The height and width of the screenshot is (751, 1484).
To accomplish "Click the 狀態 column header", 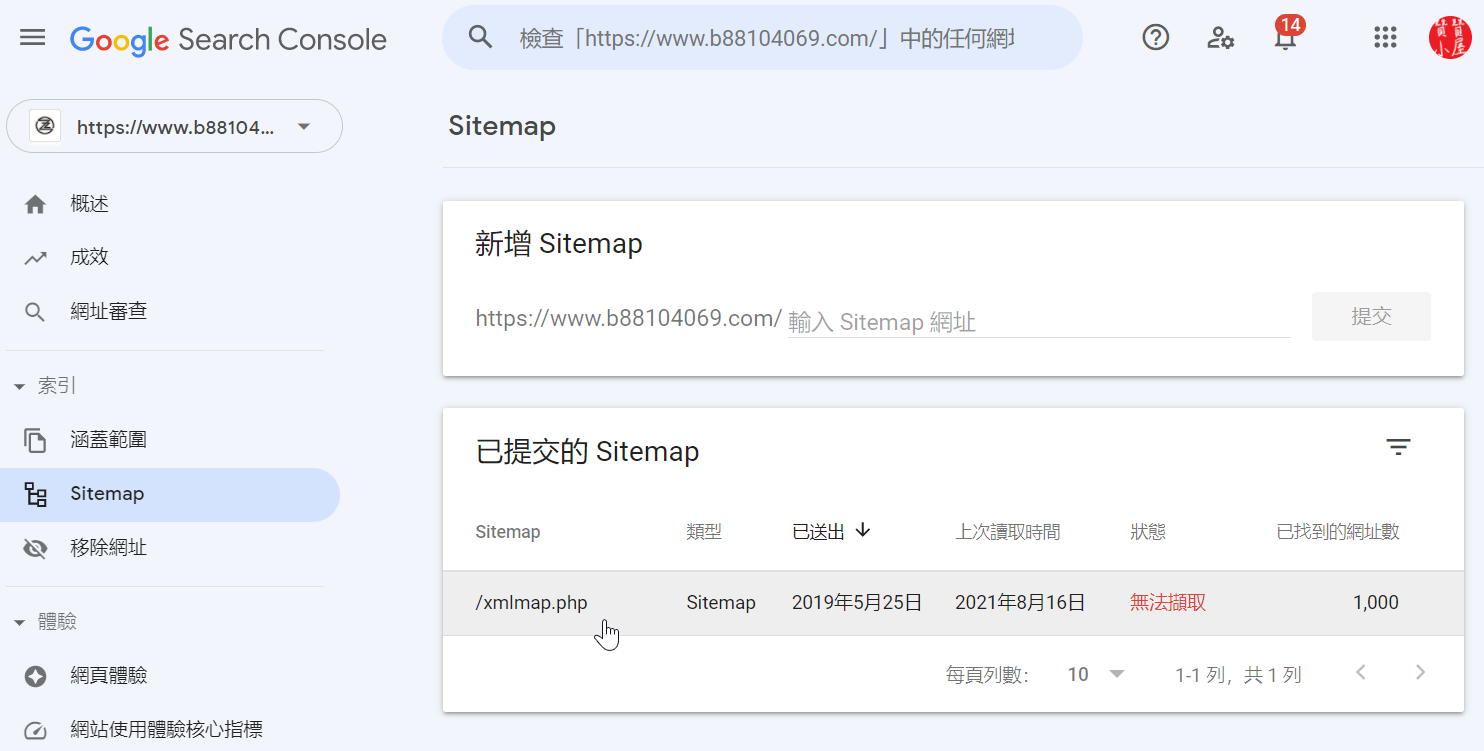I will click(x=1148, y=532).
